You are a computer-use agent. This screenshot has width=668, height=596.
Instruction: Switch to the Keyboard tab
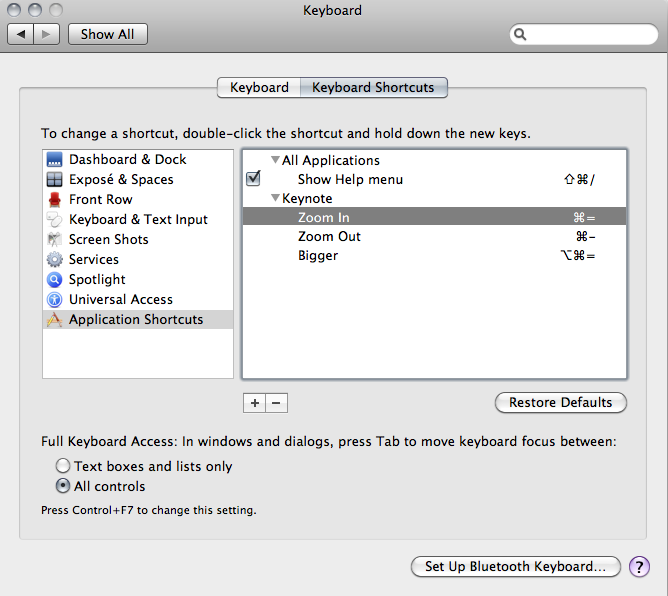(x=259, y=88)
